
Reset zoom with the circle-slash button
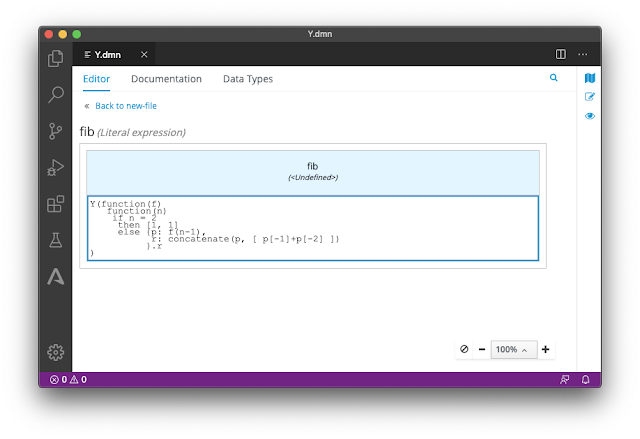[x=464, y=349]
